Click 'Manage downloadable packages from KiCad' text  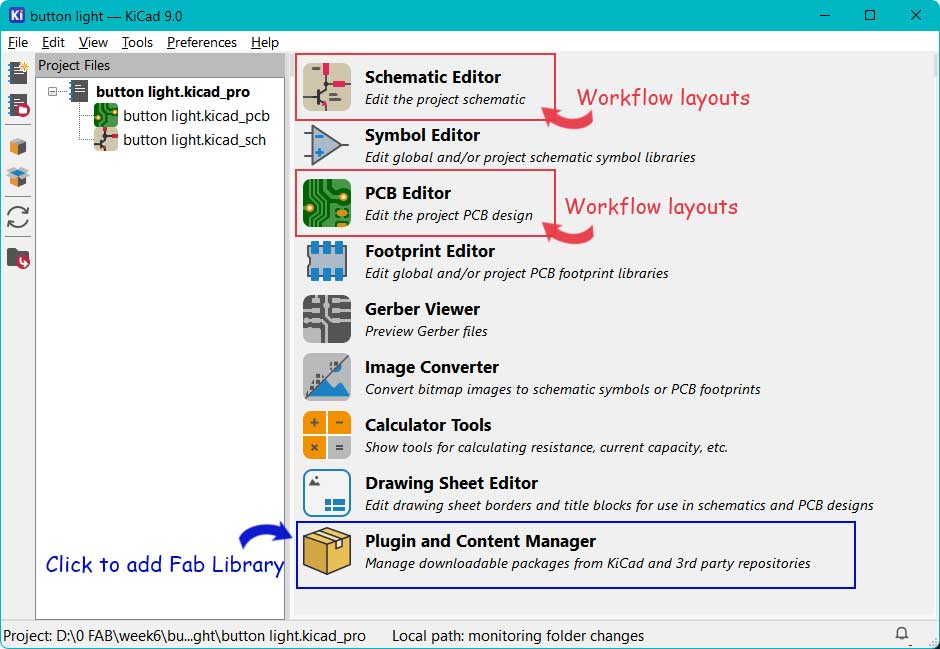tap(588, 563)
